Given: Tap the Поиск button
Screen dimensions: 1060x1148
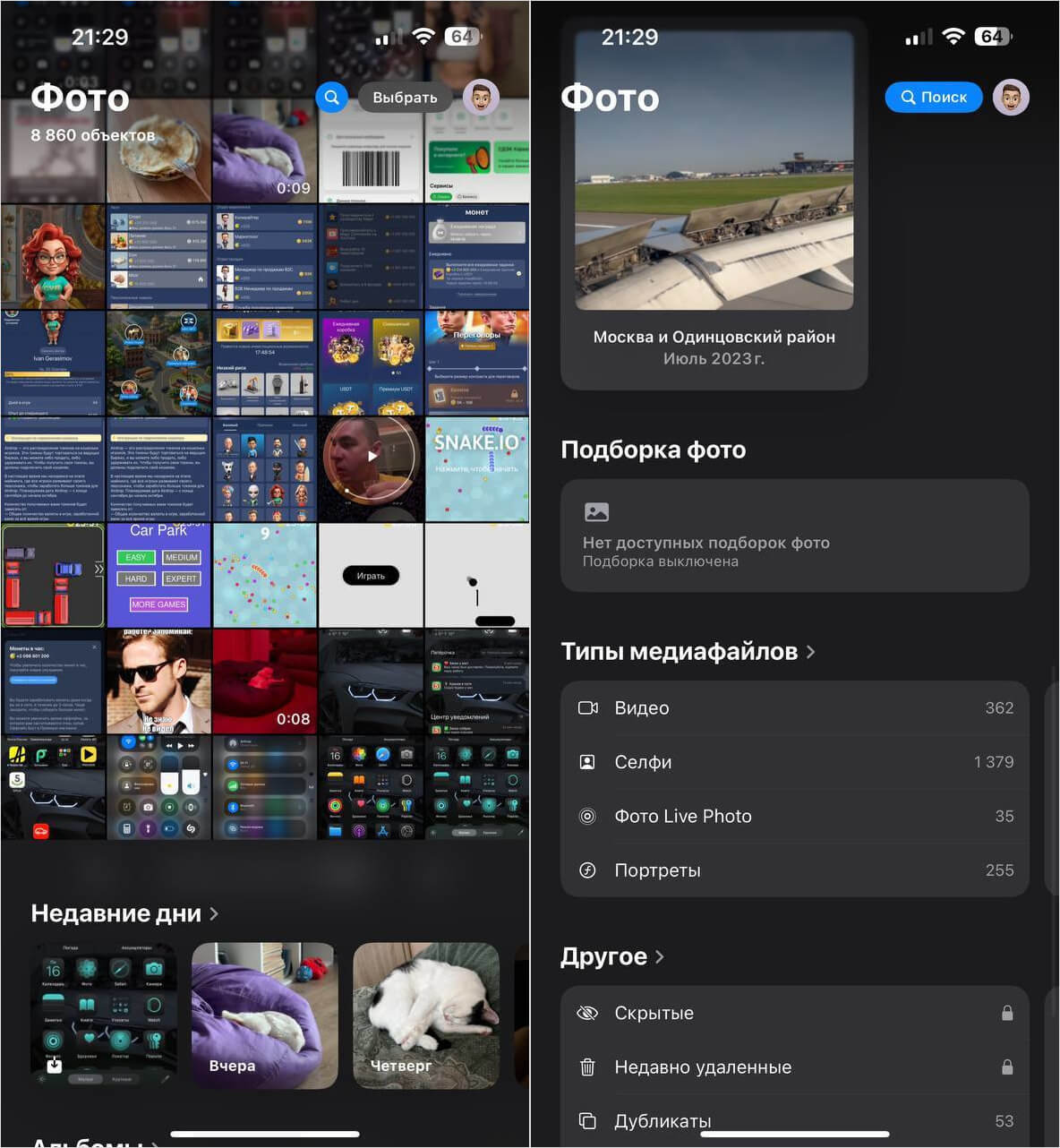Looking at the screenshot, I should coord(934,97).
